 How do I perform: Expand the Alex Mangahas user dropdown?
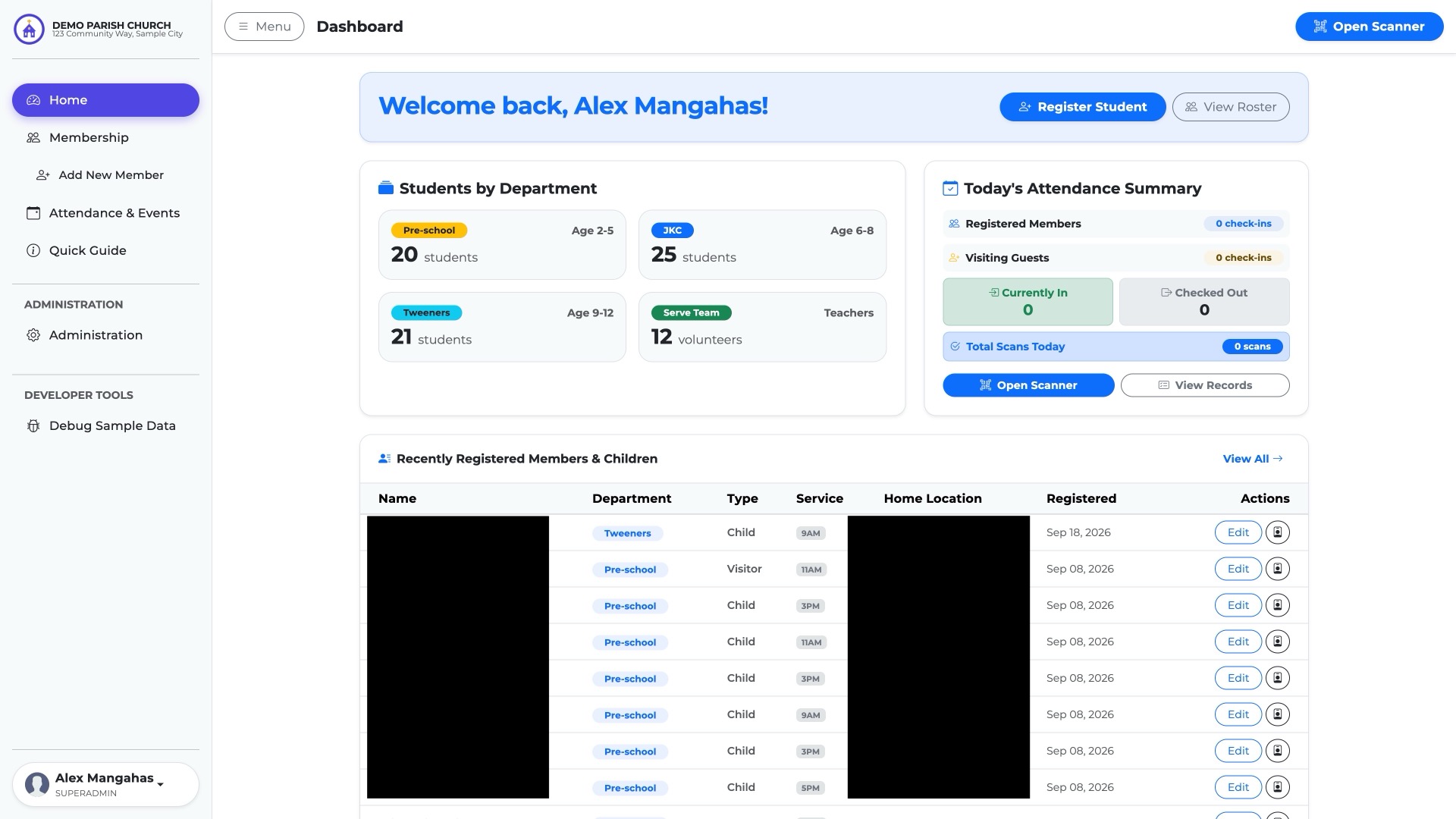105,784
